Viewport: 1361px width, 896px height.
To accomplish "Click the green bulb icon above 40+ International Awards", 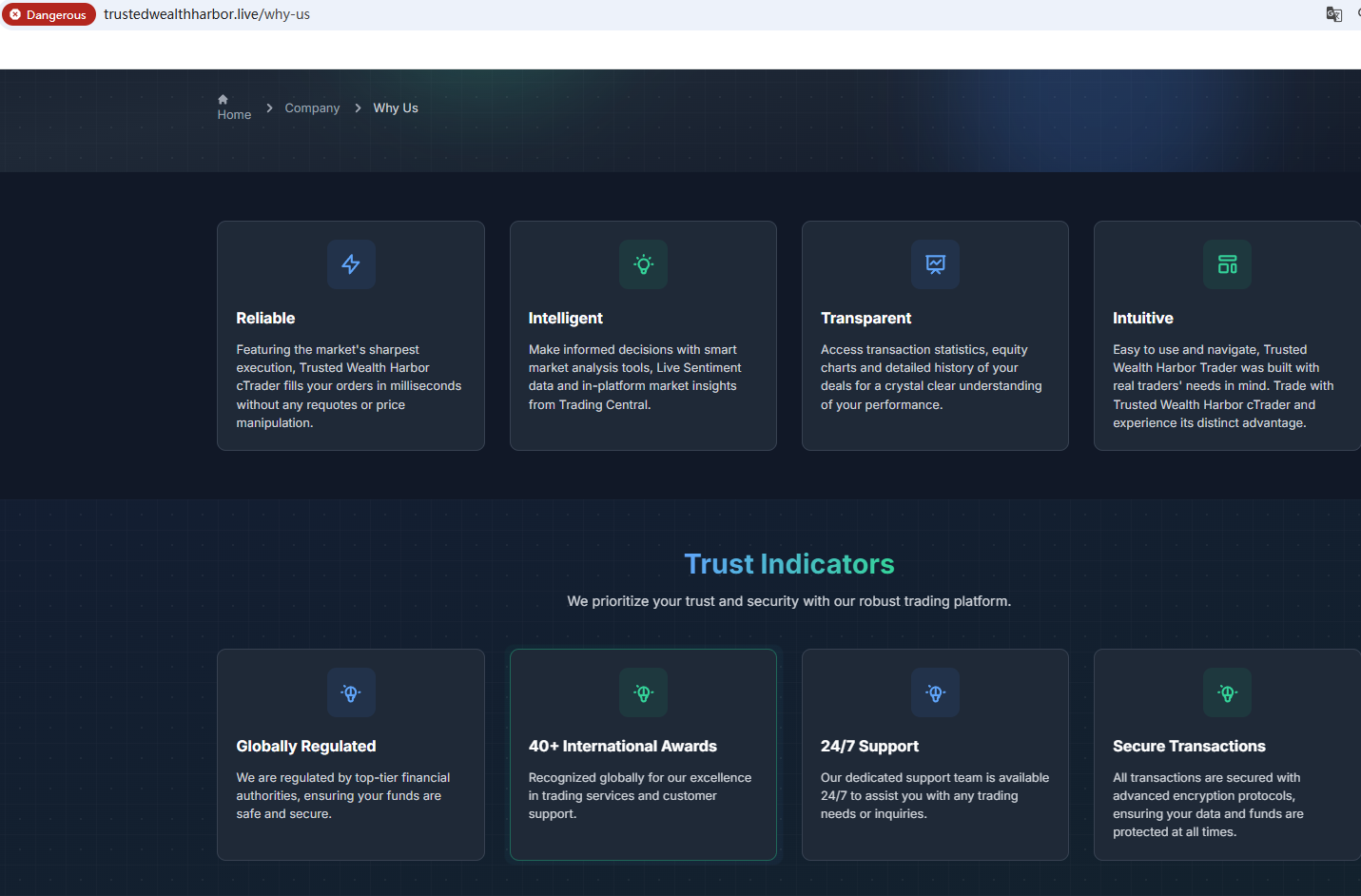I will (x=643, y=692).
